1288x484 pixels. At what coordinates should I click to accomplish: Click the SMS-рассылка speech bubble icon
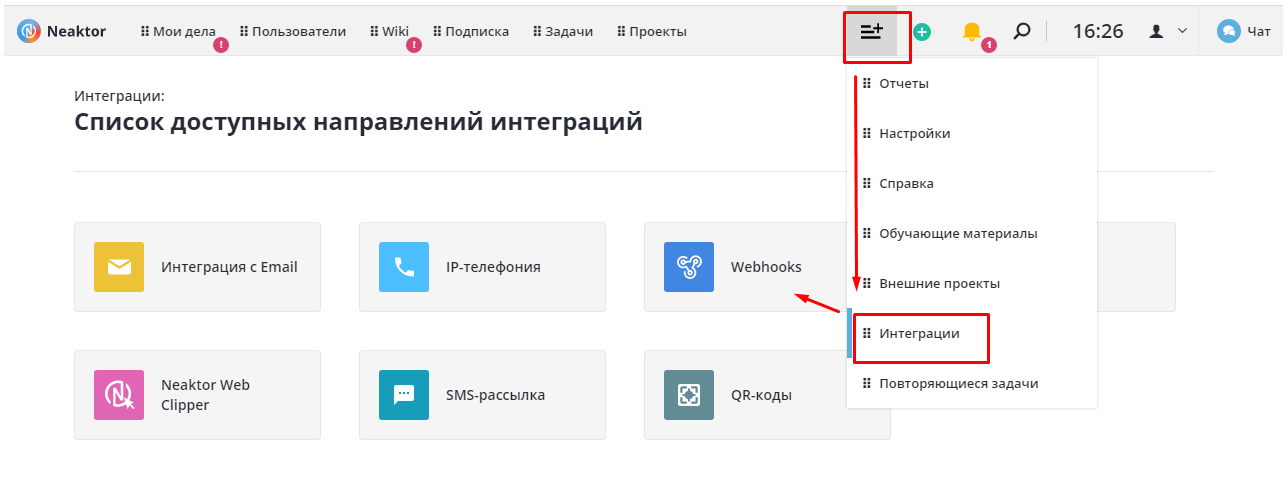click(404, 395)
